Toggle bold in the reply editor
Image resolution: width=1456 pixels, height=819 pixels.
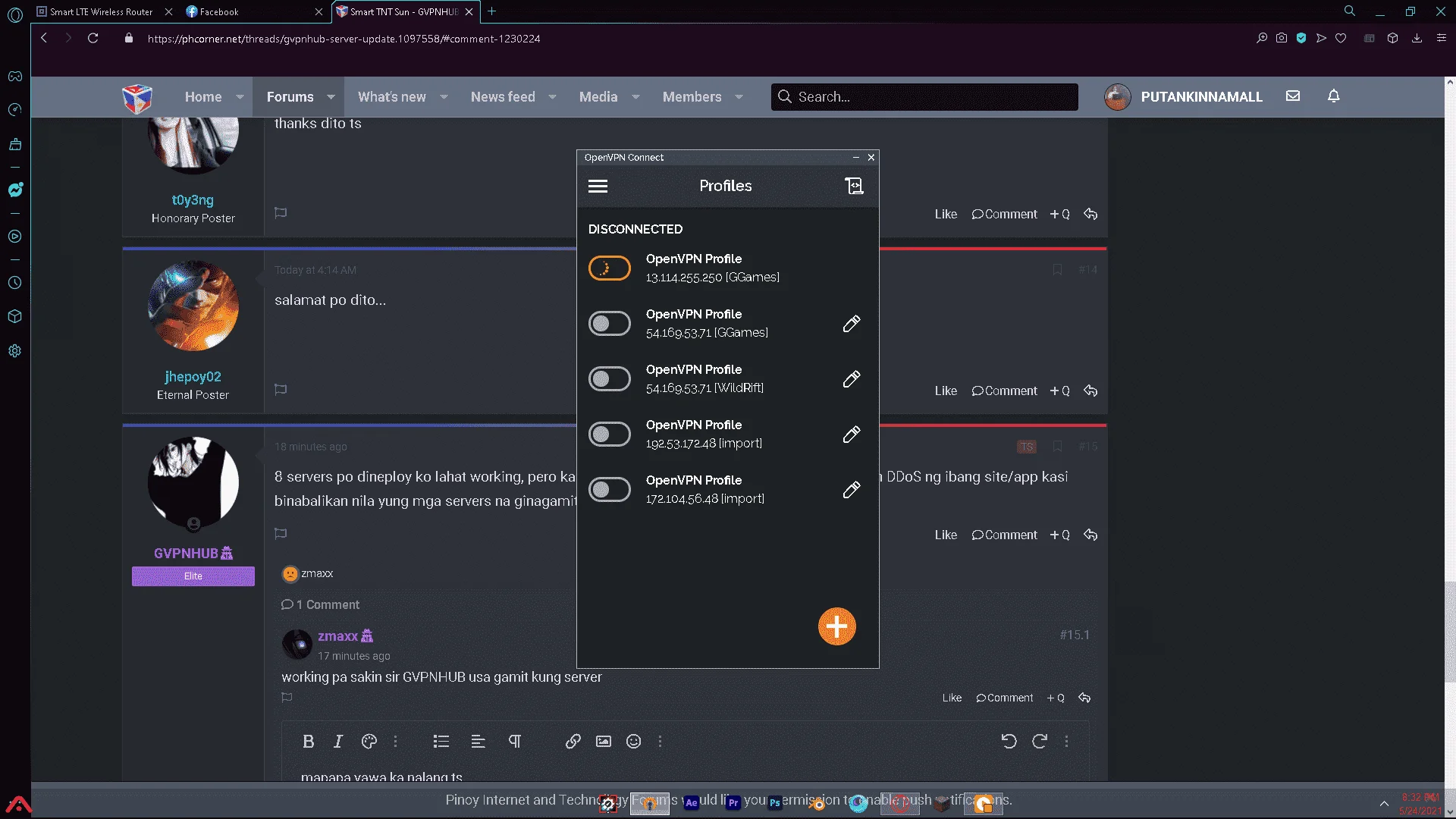point(308,742)
